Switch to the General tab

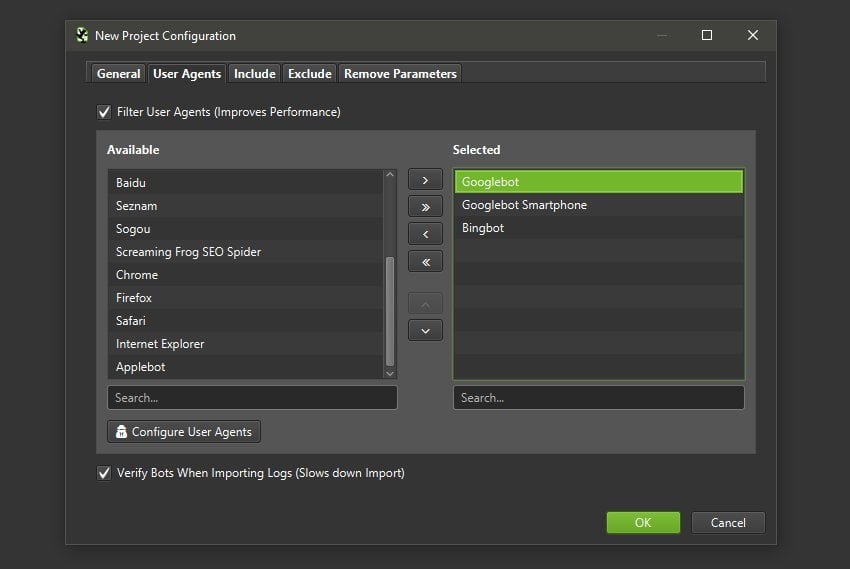pyautogui.click(x=118, y=74)
